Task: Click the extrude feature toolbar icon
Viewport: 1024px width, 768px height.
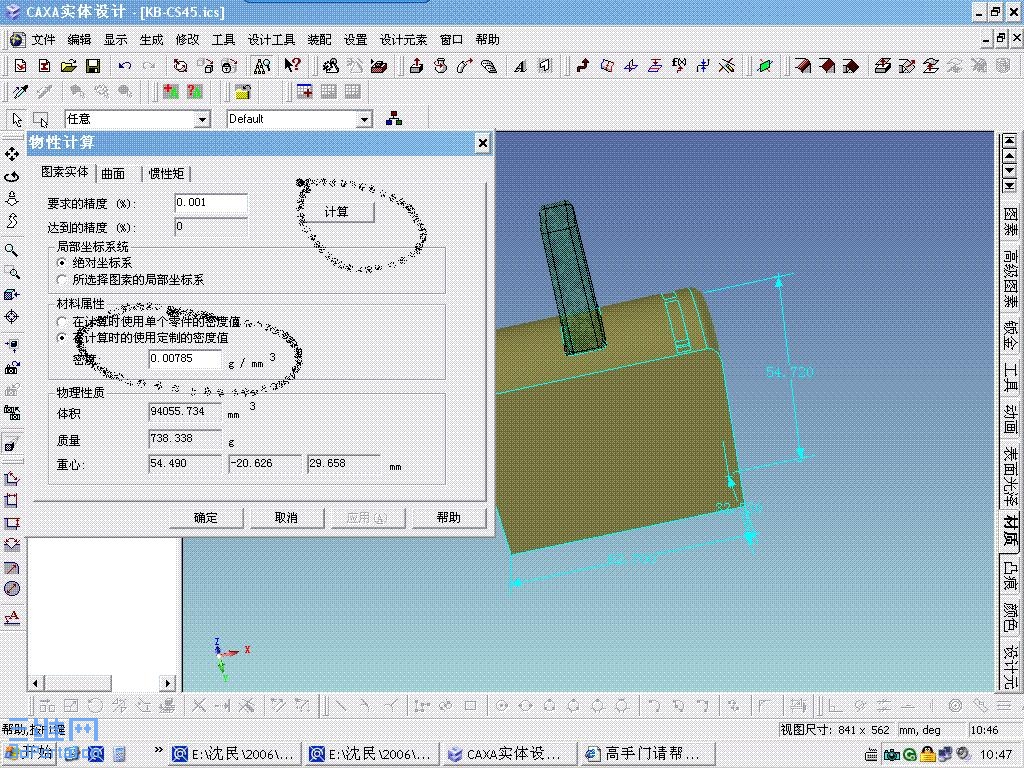Action: coord(416,65)
